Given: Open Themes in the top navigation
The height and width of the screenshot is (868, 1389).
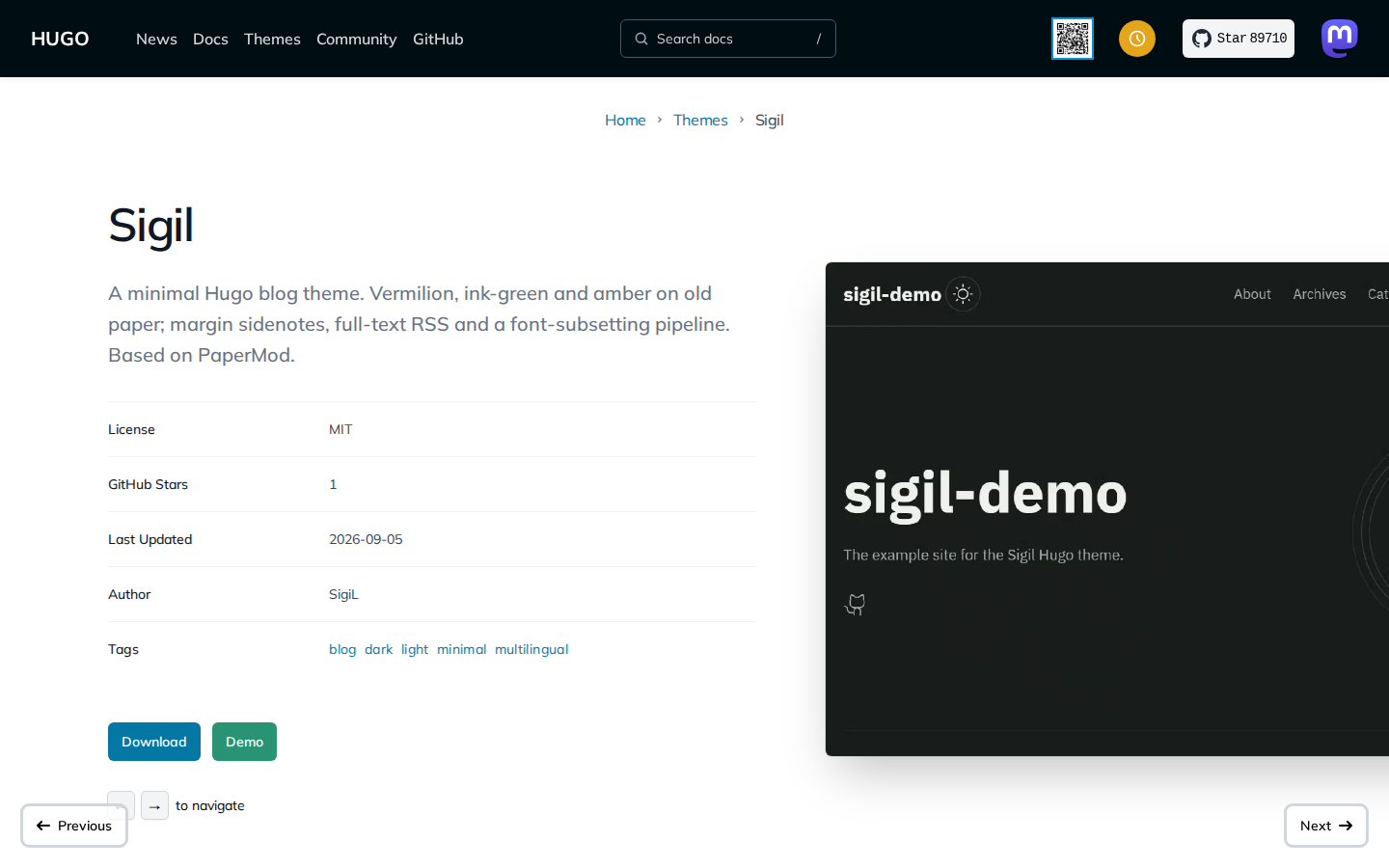Looking at the screenshot, I should (x=272, y=39).
